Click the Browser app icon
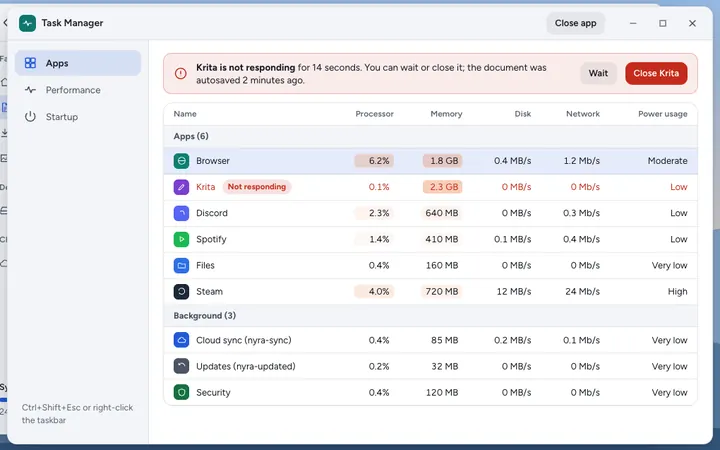 pos(181,161)
